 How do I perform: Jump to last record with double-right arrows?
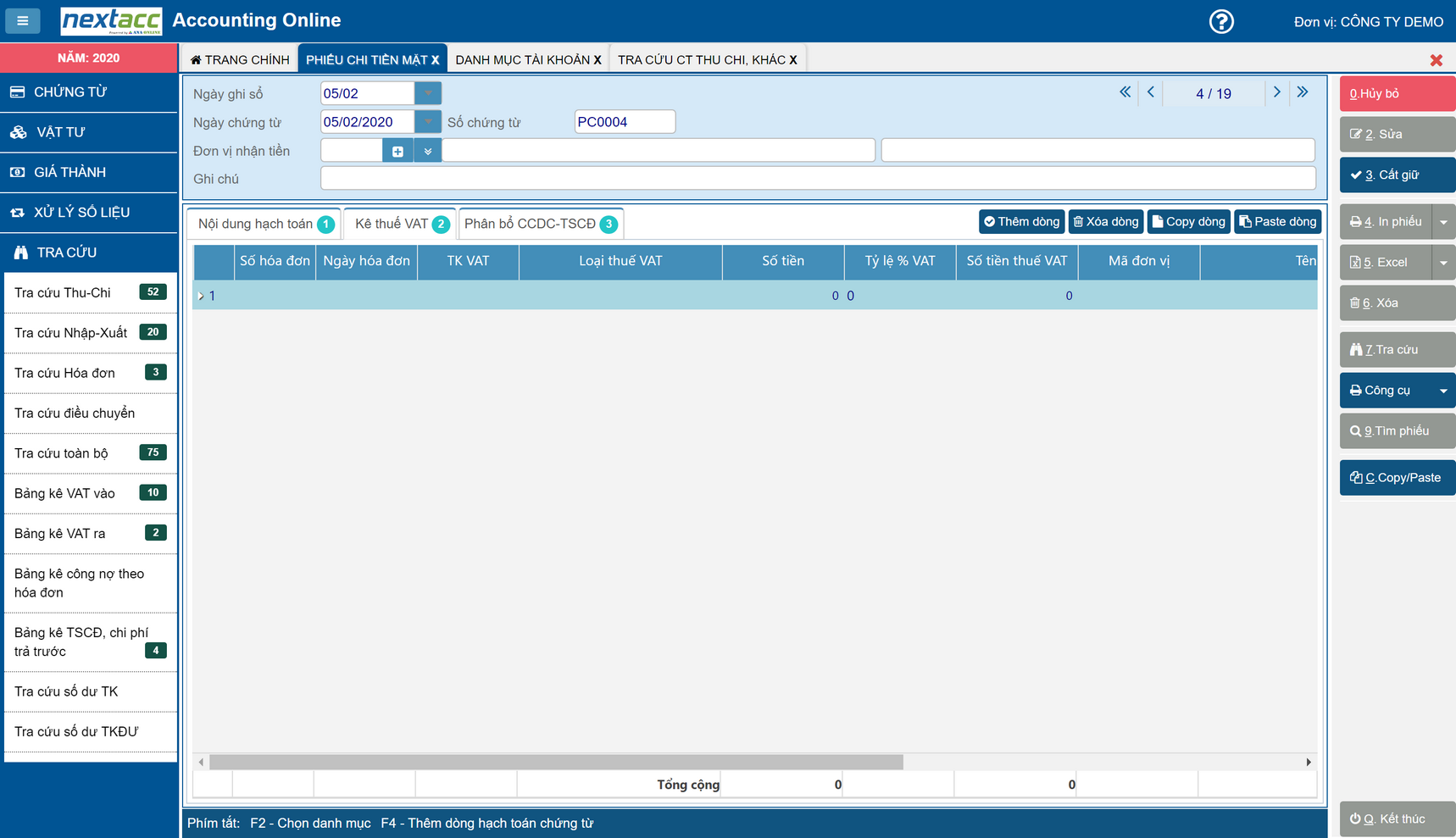pos(1303,92)
